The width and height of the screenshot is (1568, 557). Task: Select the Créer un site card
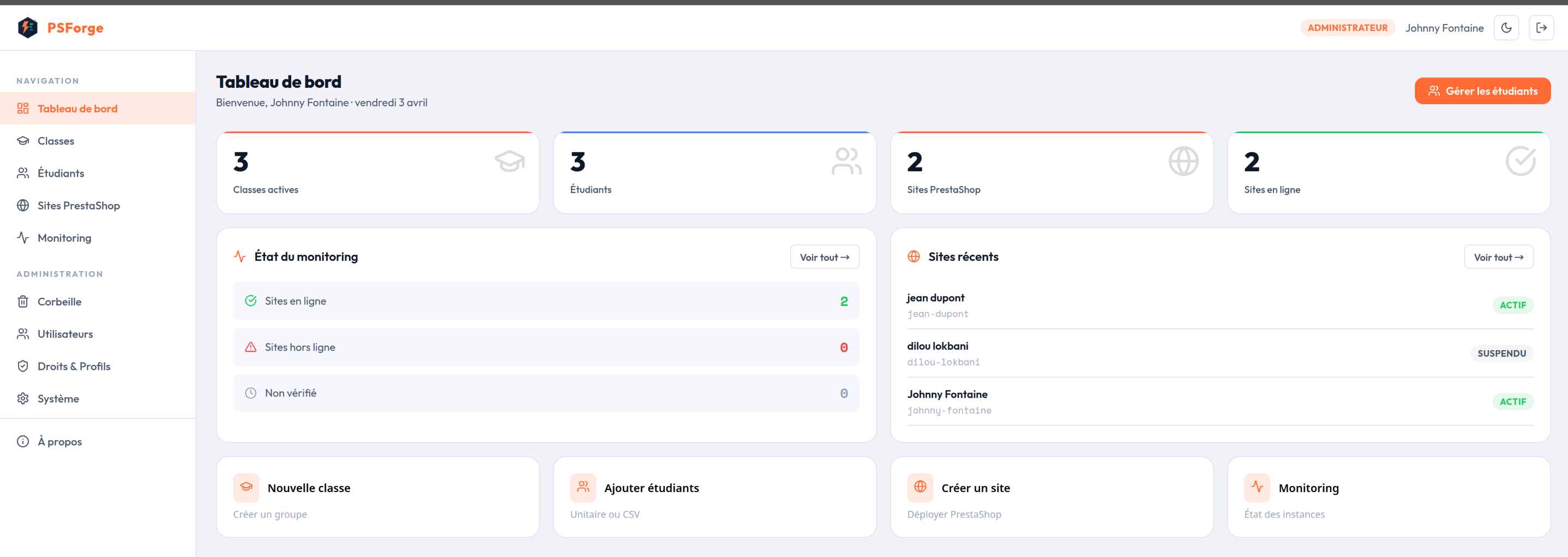coord(1051,497)
